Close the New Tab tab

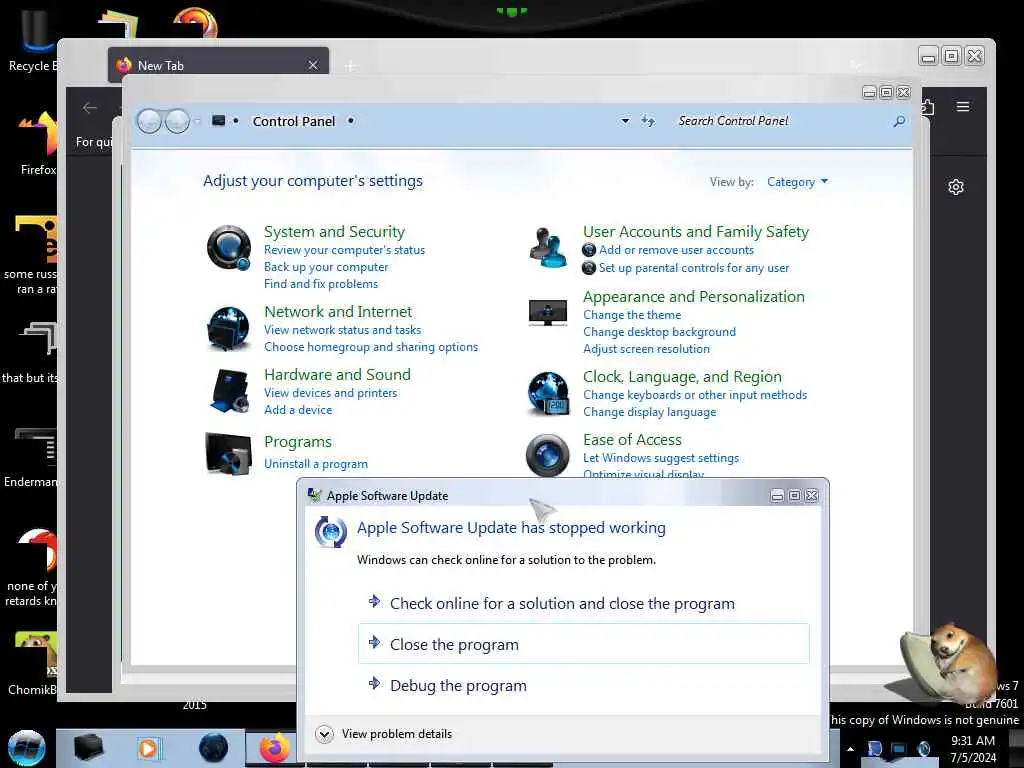pyautogui.click(x=313, y=65)
